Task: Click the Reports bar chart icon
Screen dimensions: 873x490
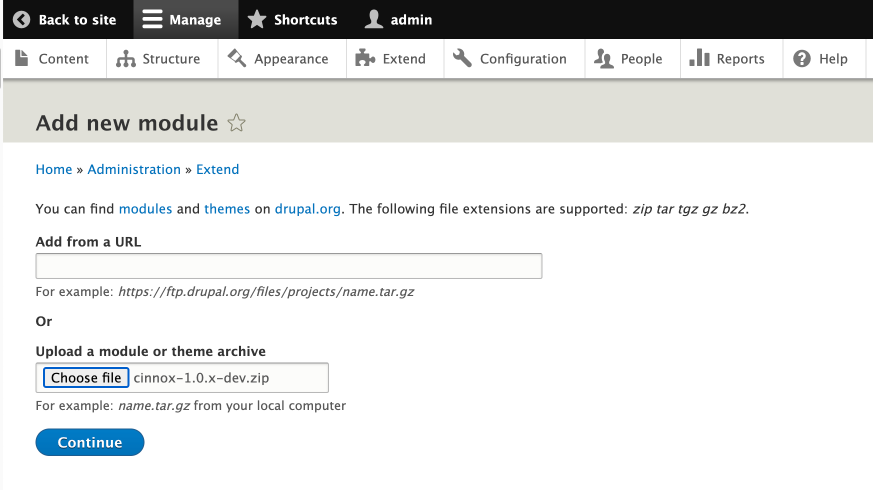Action: coord(700,59)
